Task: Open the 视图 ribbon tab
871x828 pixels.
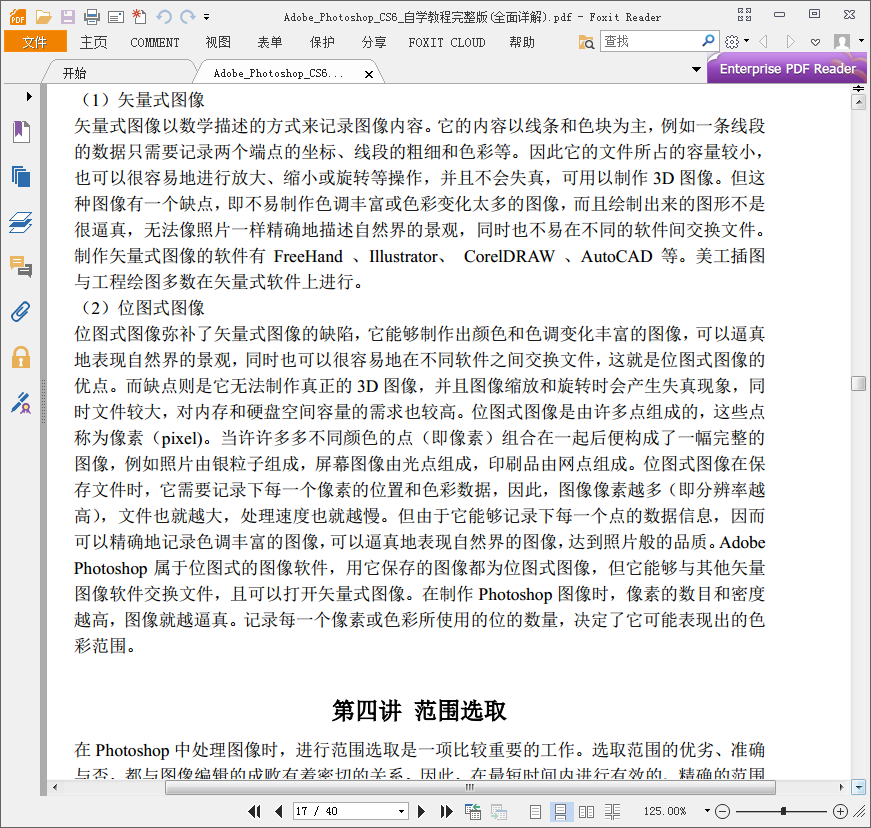Action: click(218, 42)
